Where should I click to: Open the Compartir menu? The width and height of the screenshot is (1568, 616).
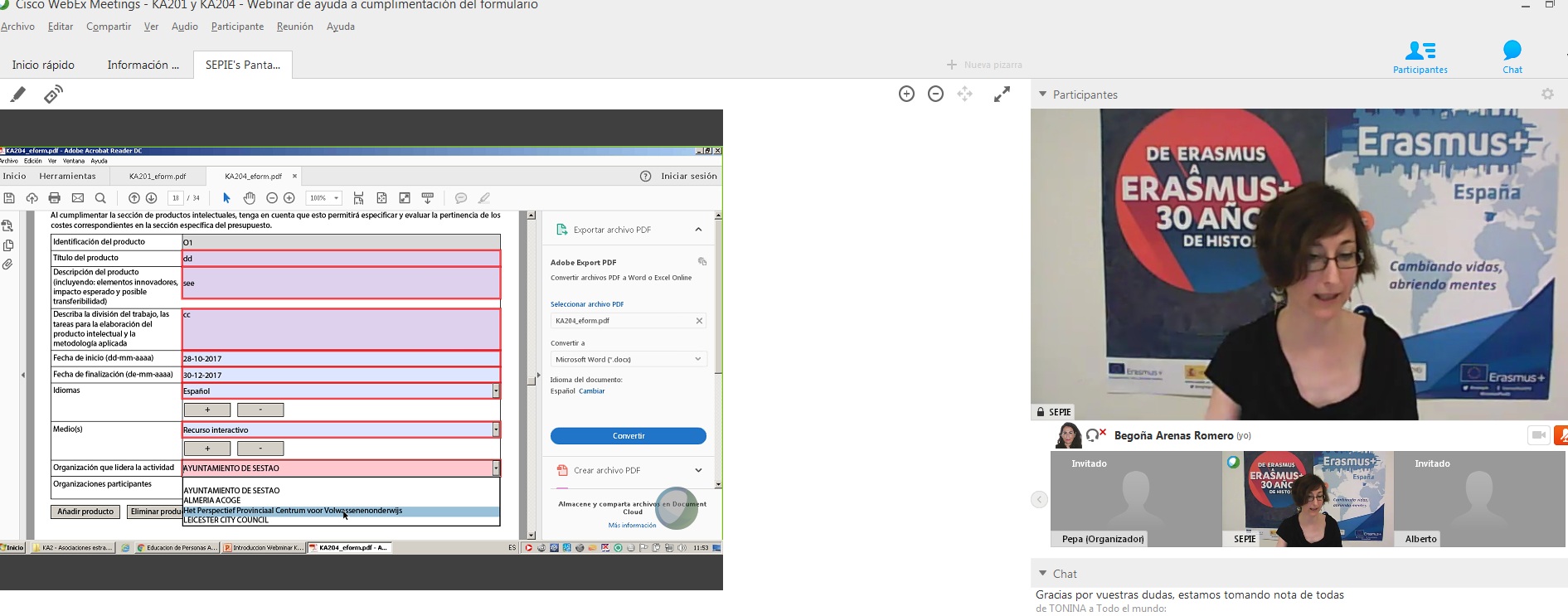coord(109,27)
